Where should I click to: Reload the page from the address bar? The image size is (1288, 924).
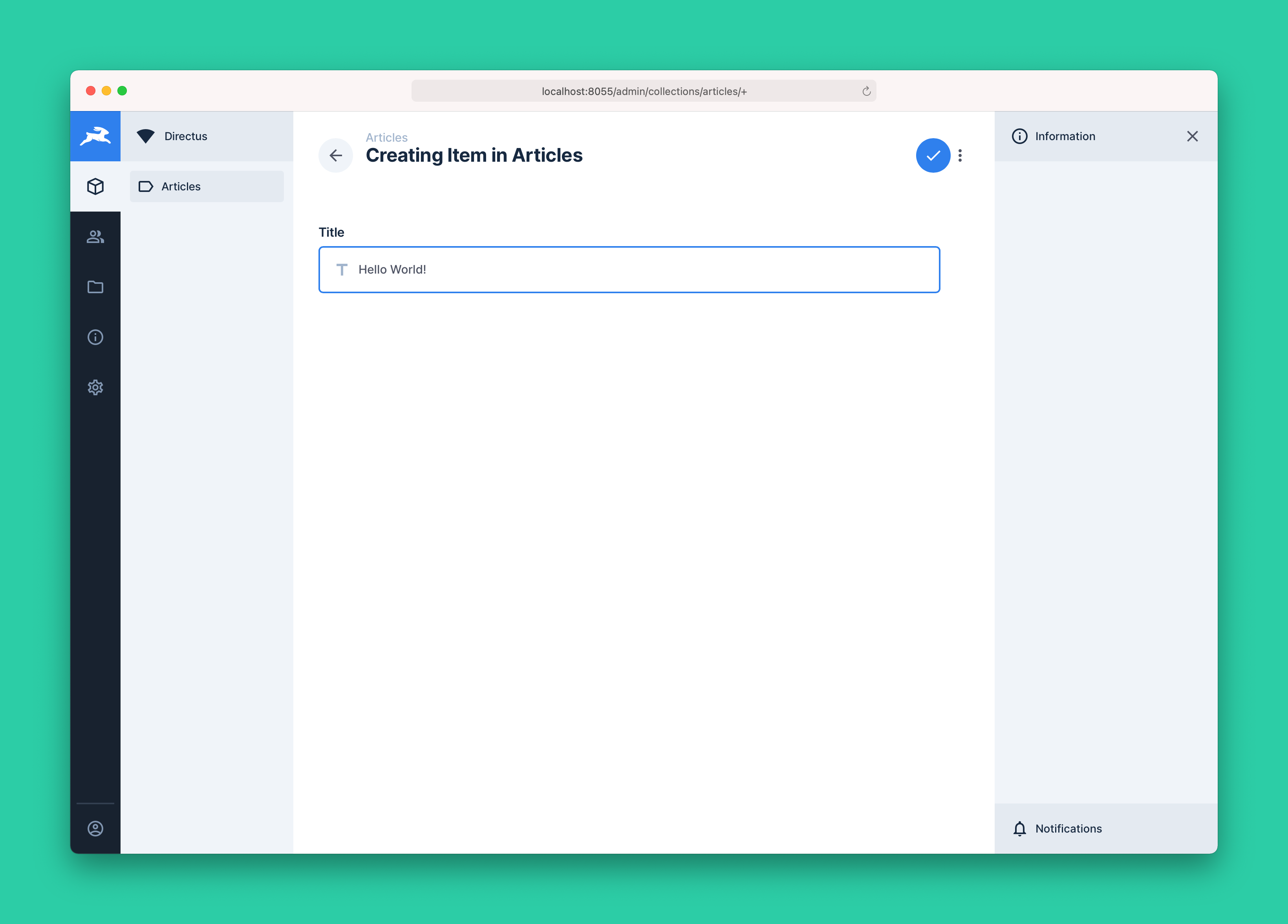coord(866,91)
